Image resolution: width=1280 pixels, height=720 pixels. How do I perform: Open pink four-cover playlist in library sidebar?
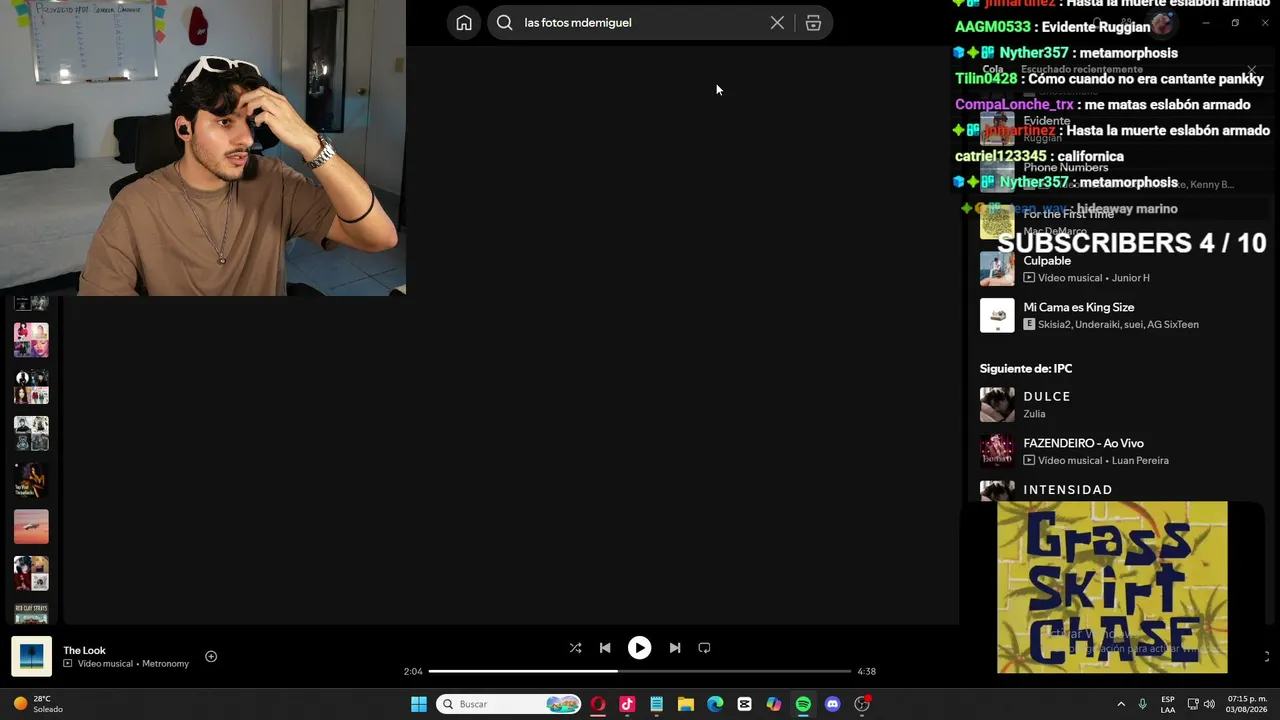31,340
